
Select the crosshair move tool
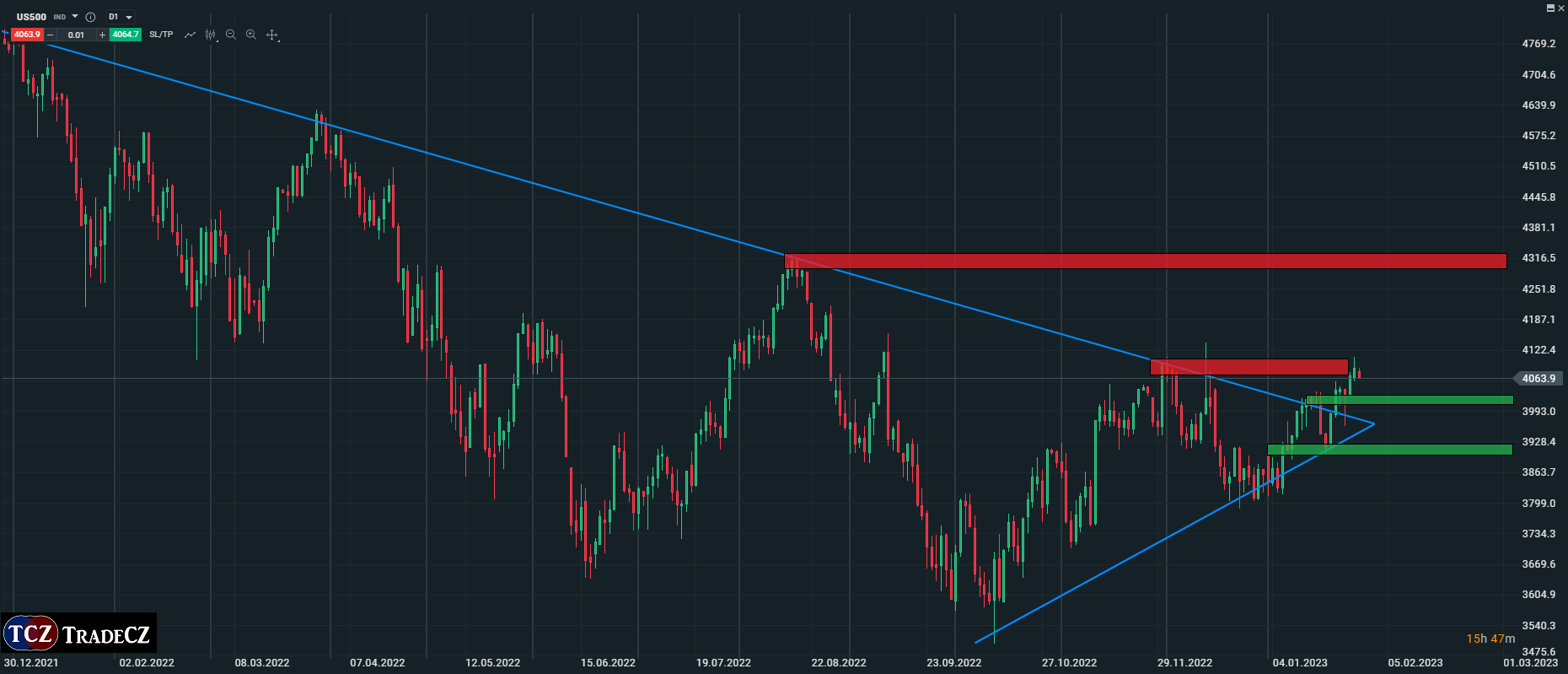(271, 35)
